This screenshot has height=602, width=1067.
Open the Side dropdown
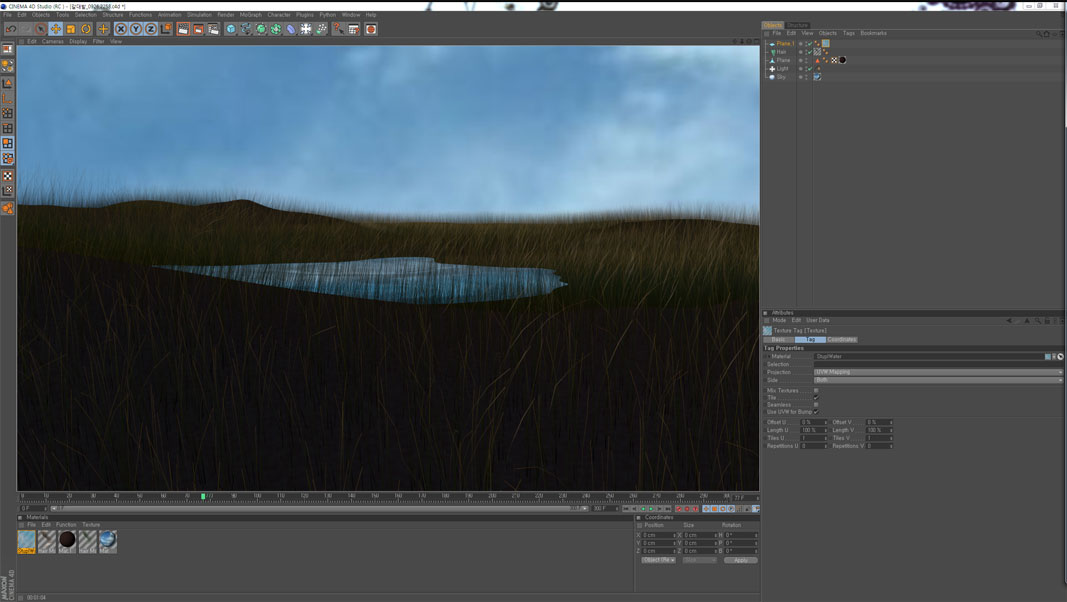(x=938, y=380)
